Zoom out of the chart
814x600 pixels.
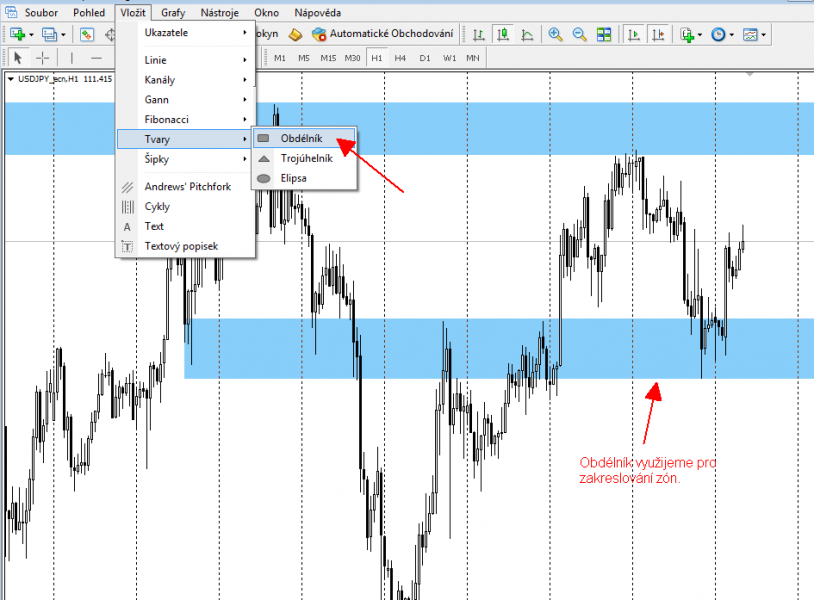578,33
